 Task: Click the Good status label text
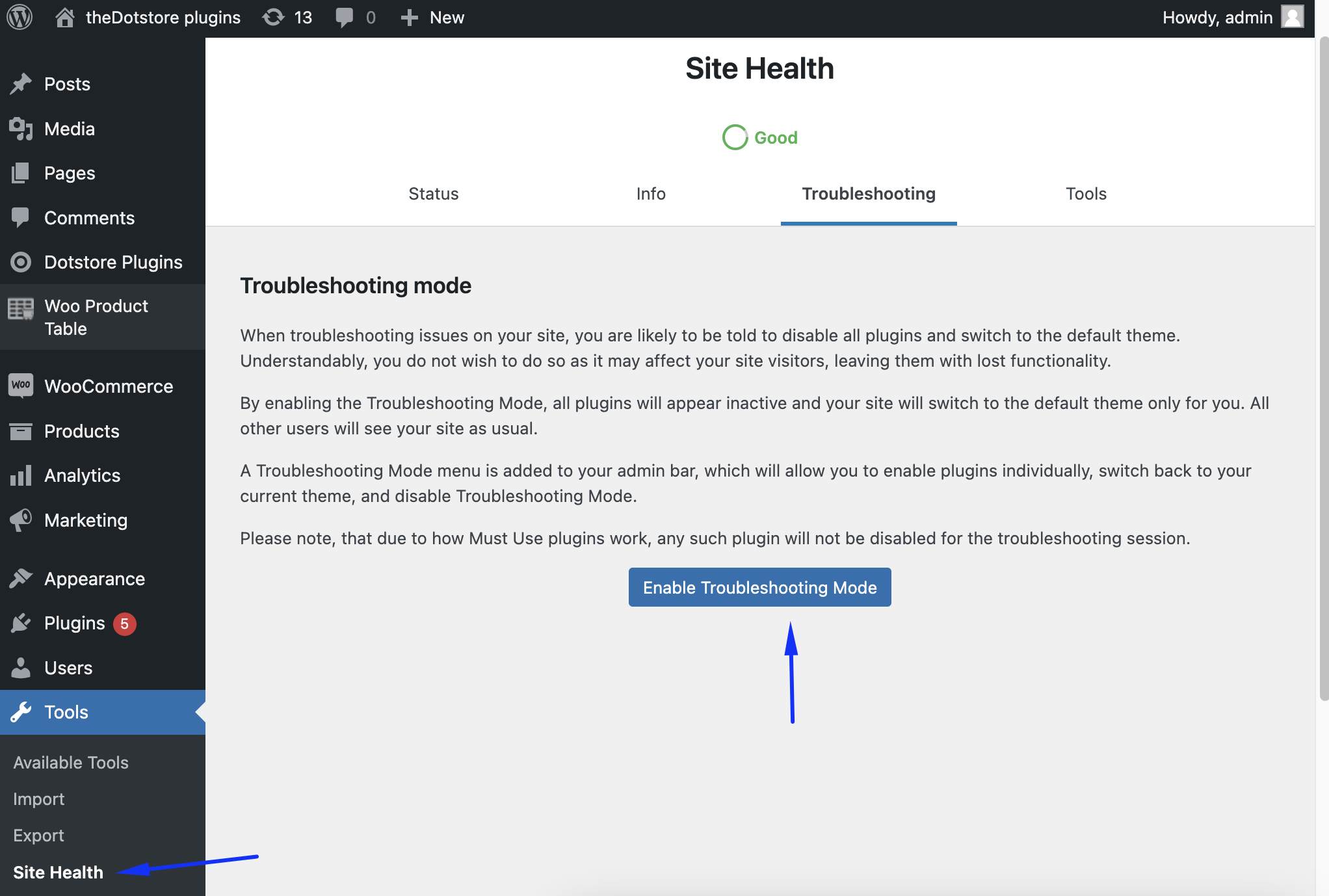tap(776, 138)
